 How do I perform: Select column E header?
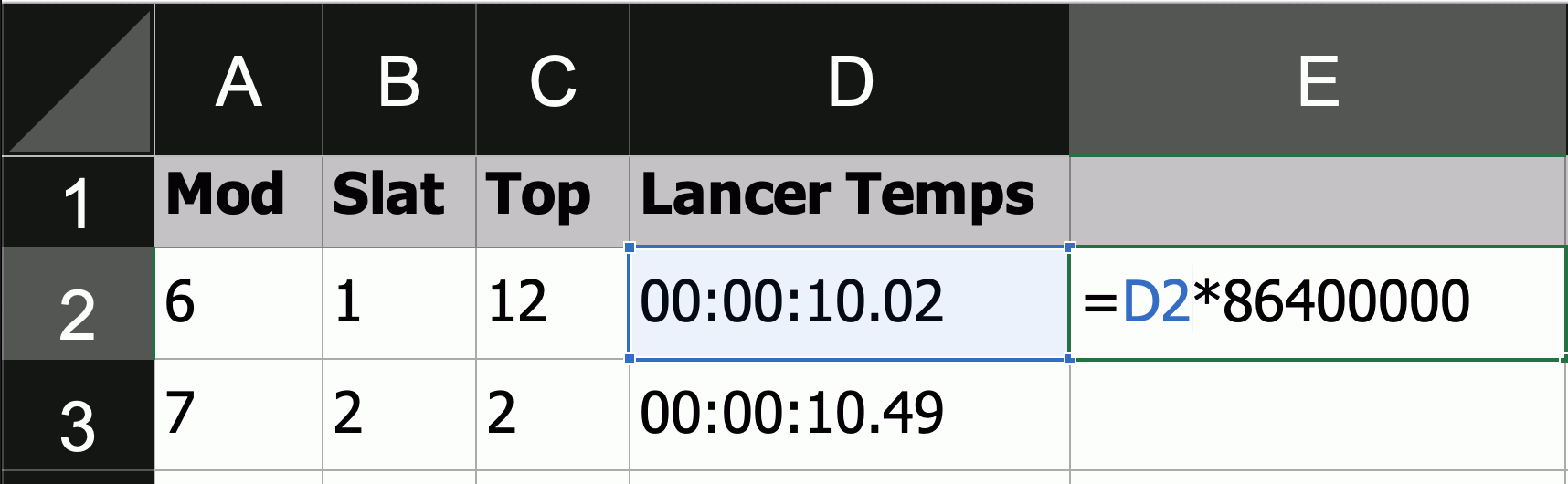pos(1318,80)
